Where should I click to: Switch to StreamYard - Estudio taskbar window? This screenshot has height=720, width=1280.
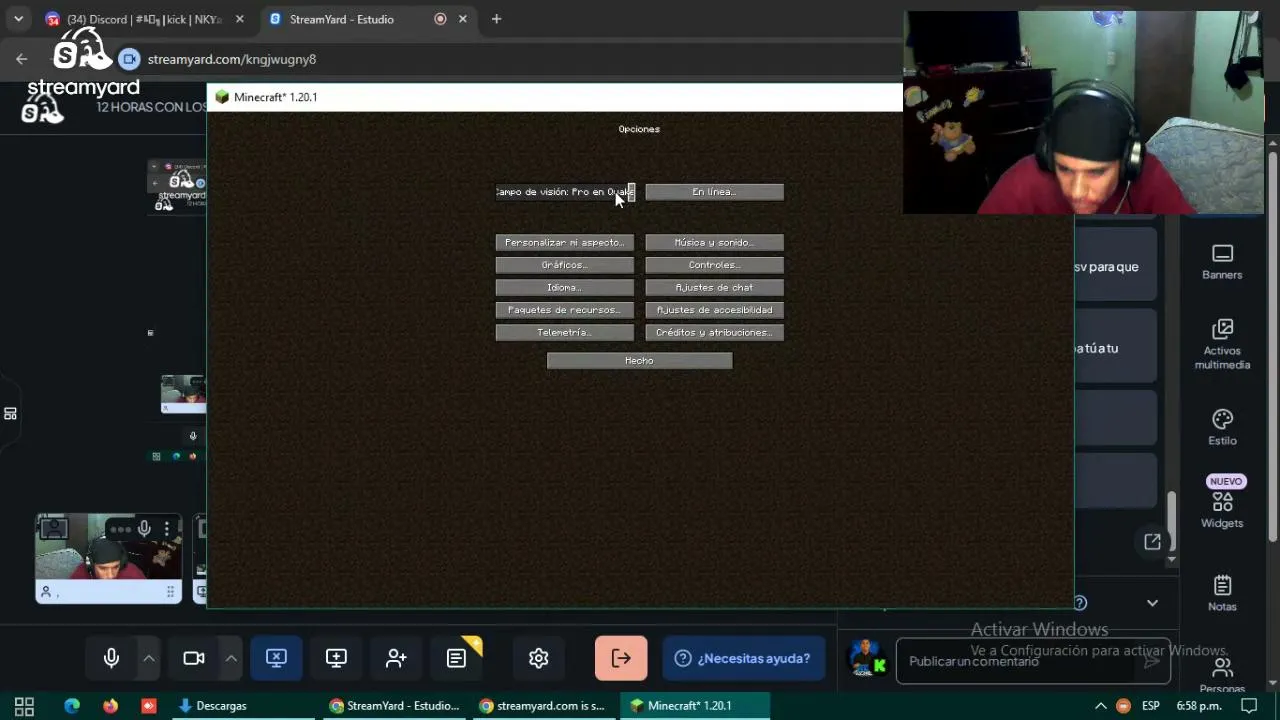(395, 706)
